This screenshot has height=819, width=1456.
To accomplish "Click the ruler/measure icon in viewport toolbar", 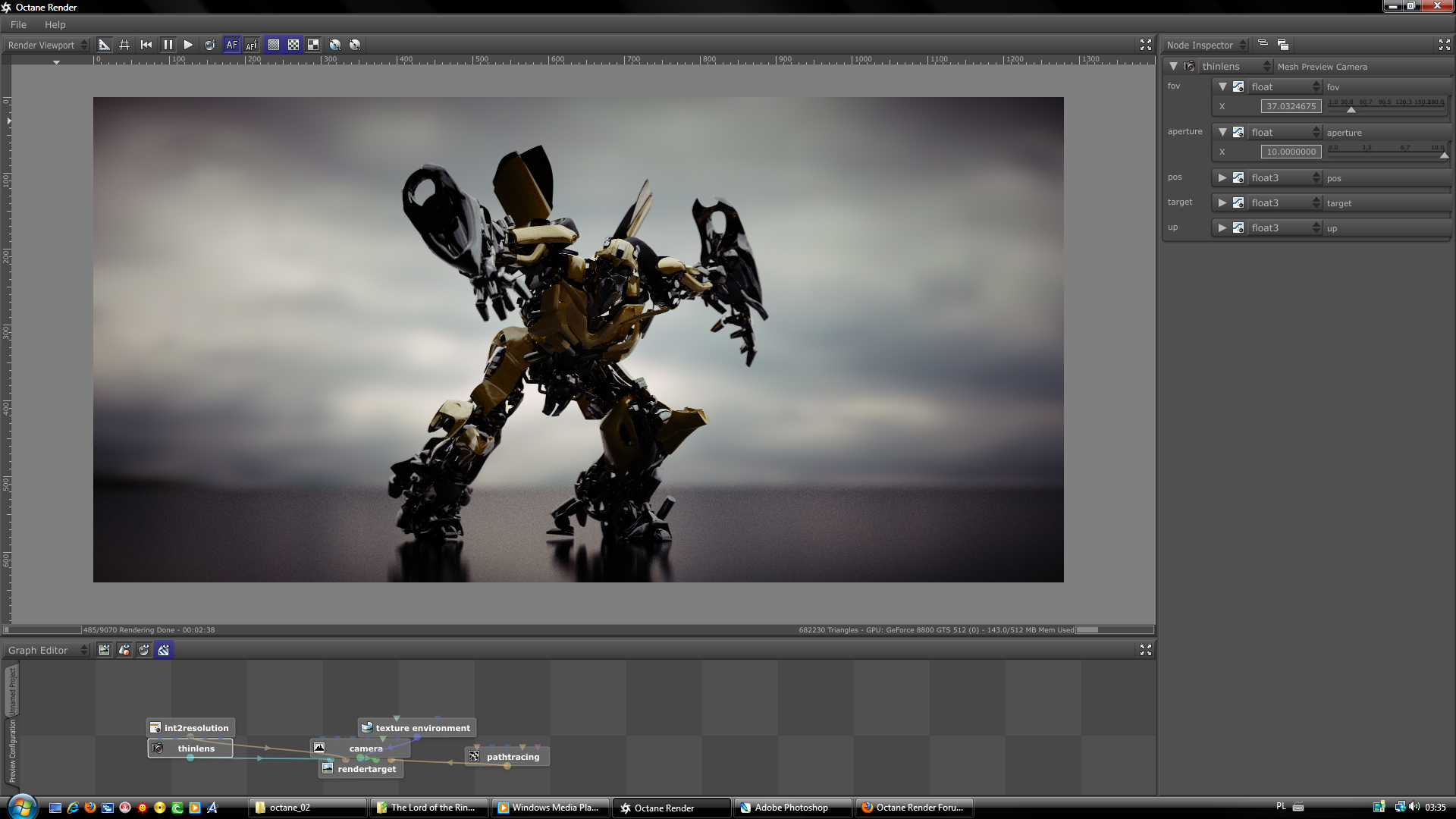I will [x=105, y=45].
